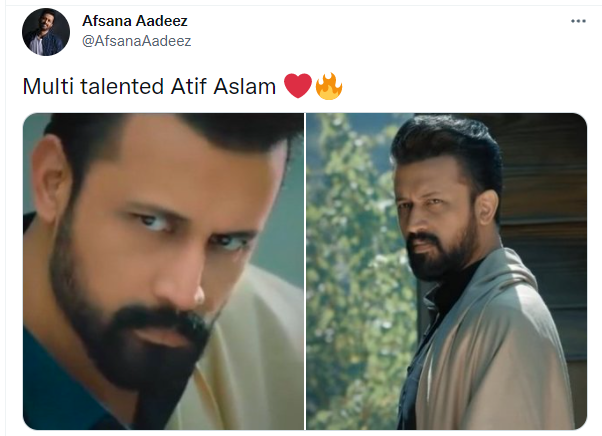602x436 pixels.
Task: Open the left close-up face photo
Action: [164, 271]
